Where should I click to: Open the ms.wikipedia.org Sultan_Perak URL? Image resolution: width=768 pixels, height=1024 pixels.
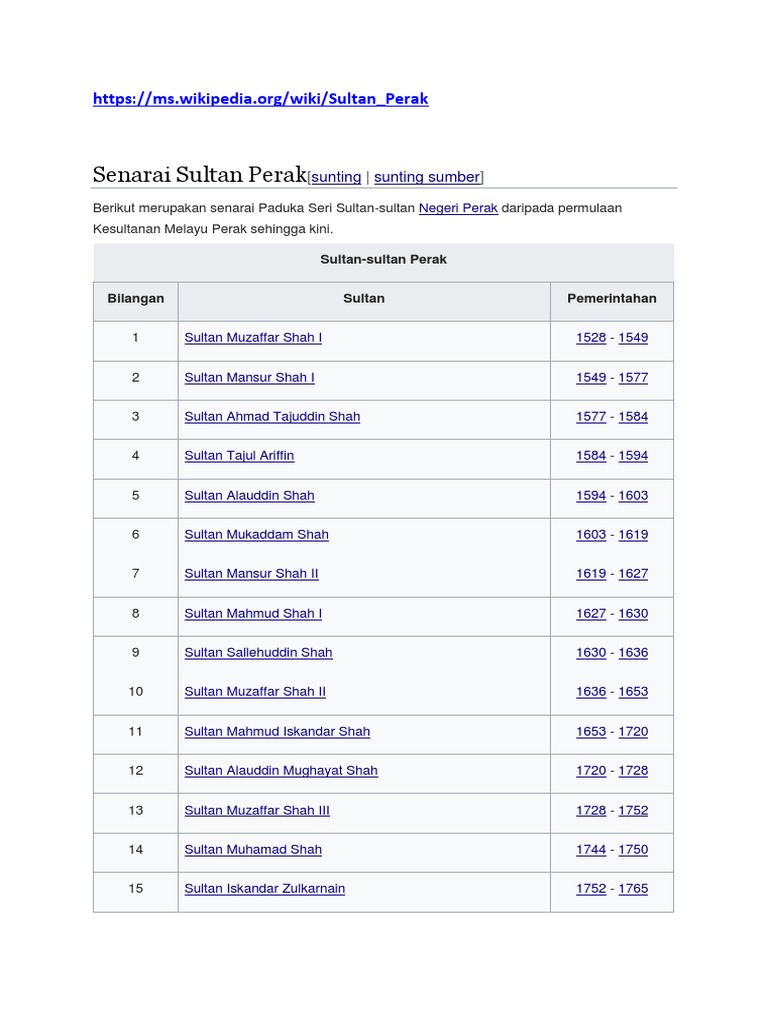tap(260, 98)
